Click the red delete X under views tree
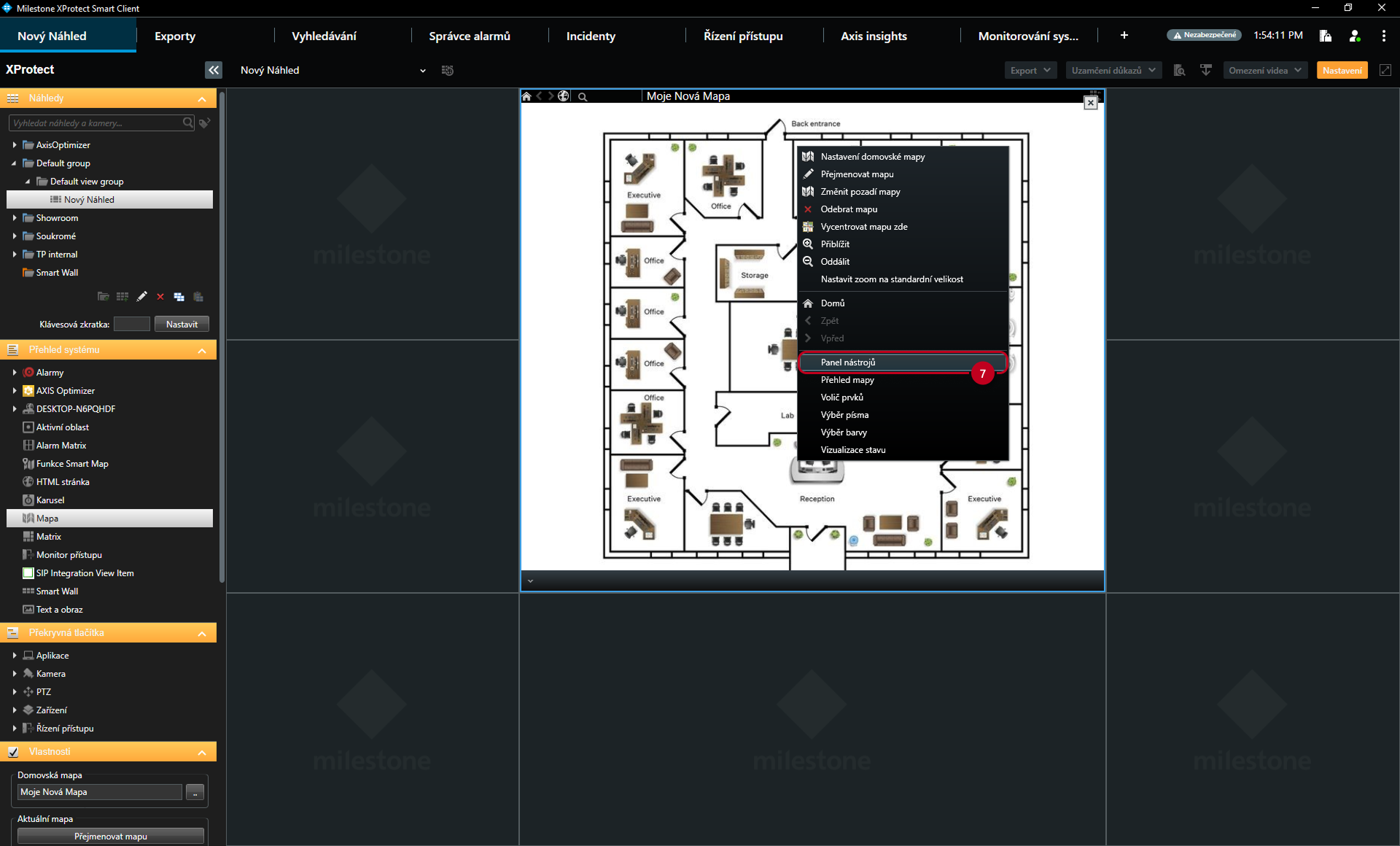This screenshot has width=1400, height=846. click(x=160, y=297)
